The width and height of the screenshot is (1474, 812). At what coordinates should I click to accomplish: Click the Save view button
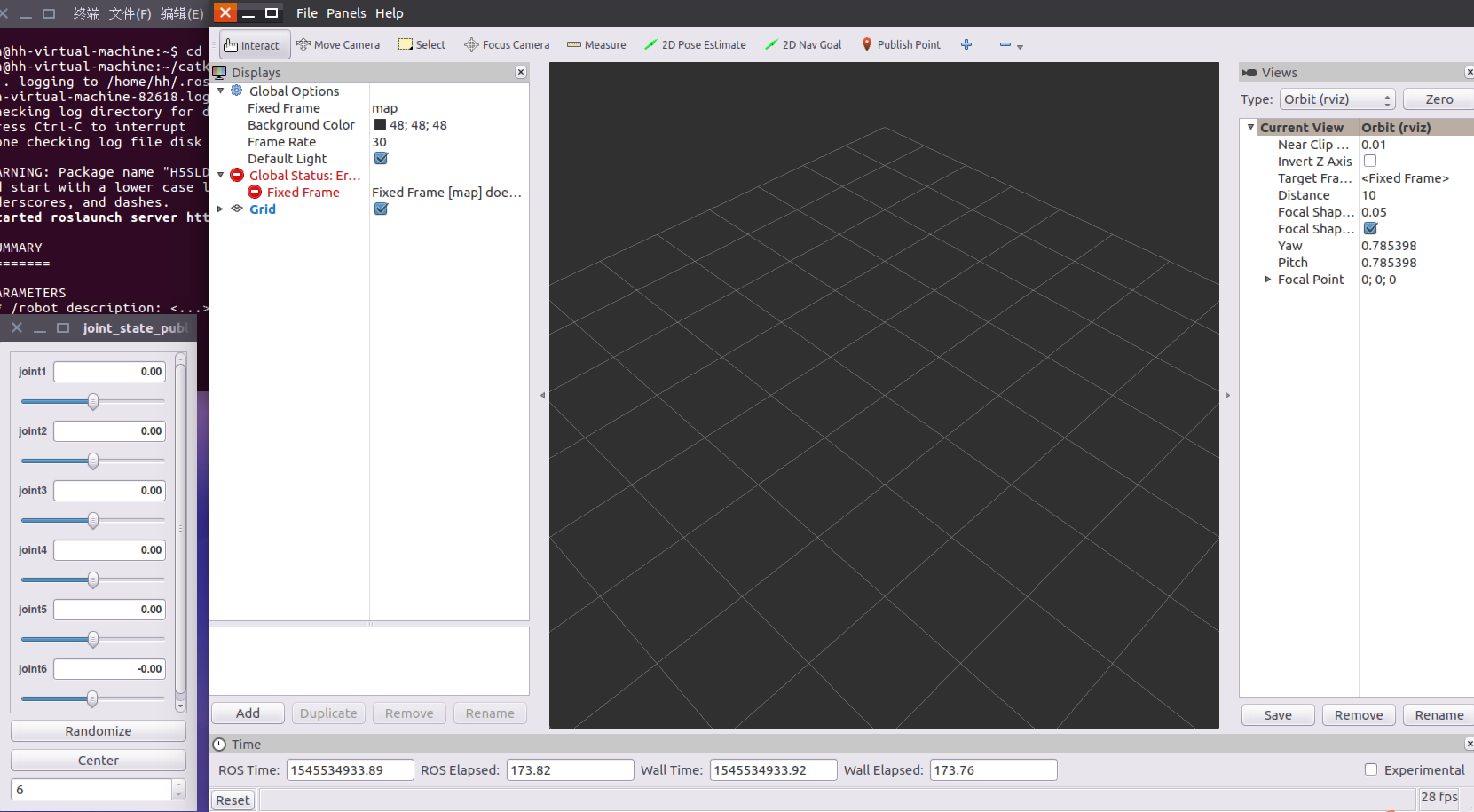pos(1278,715)
